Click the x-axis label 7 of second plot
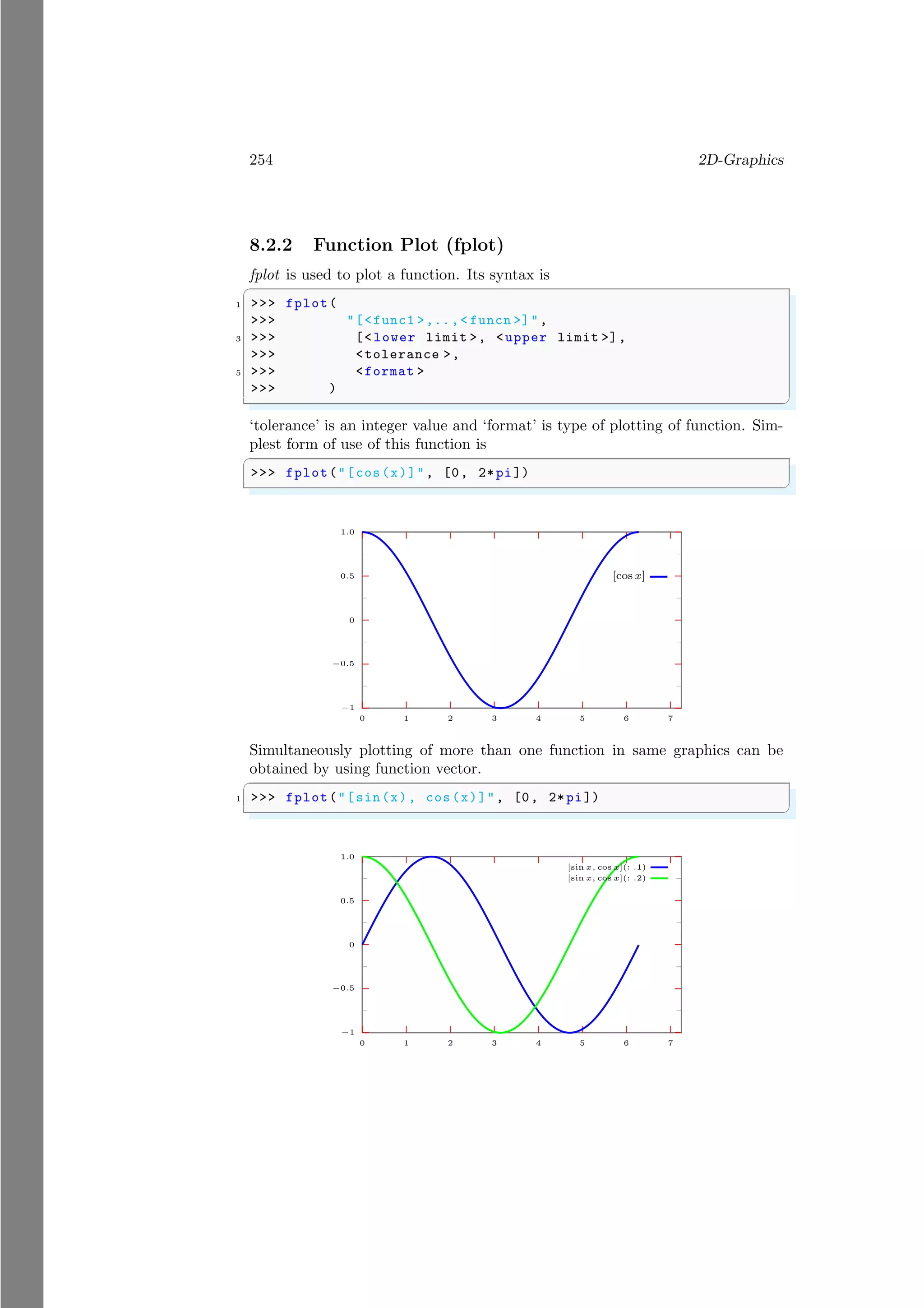This screenshot has height=1308, width=924. point(670,1043)
